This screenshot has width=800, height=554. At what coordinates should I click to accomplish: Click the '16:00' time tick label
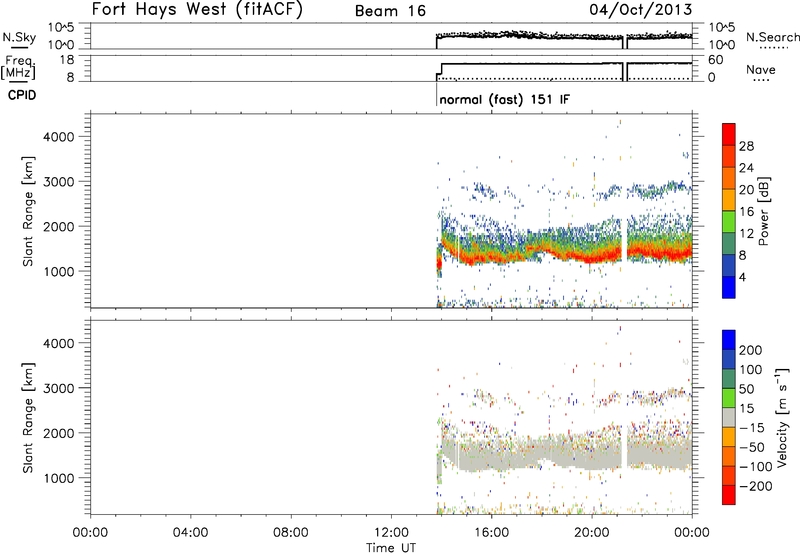[x=491, y=533]
